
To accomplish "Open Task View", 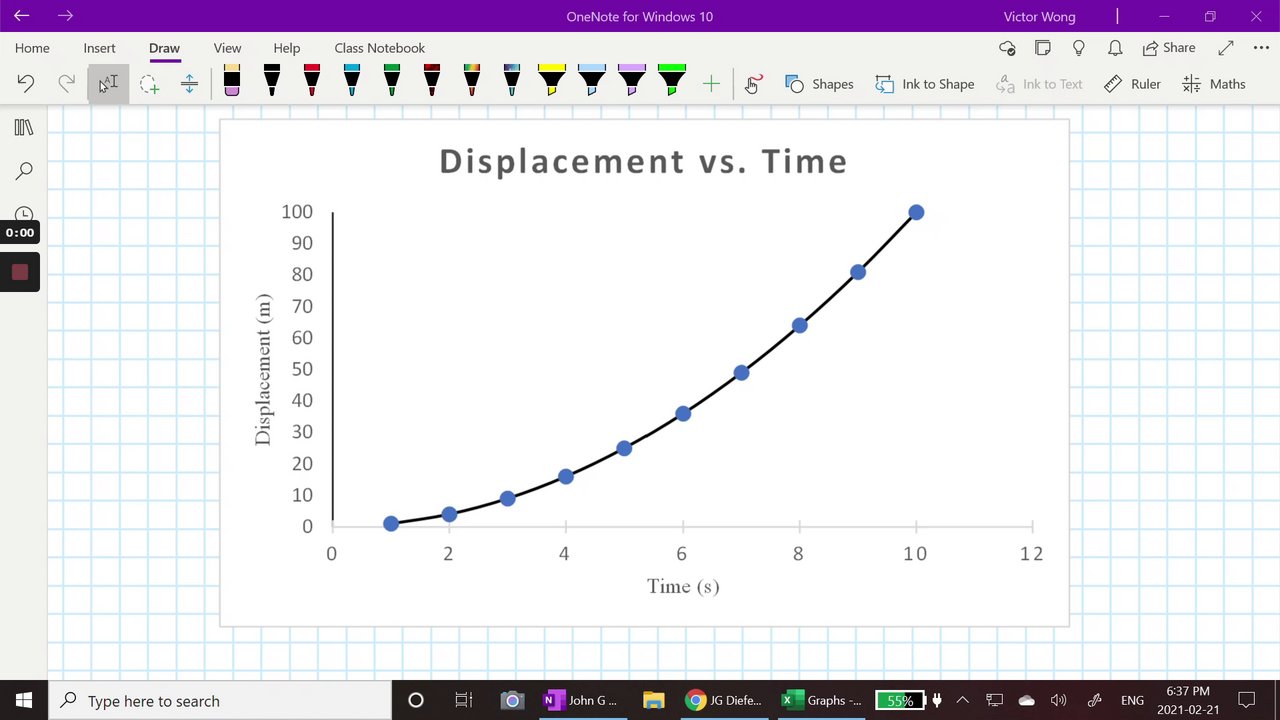I will [464, 700].
